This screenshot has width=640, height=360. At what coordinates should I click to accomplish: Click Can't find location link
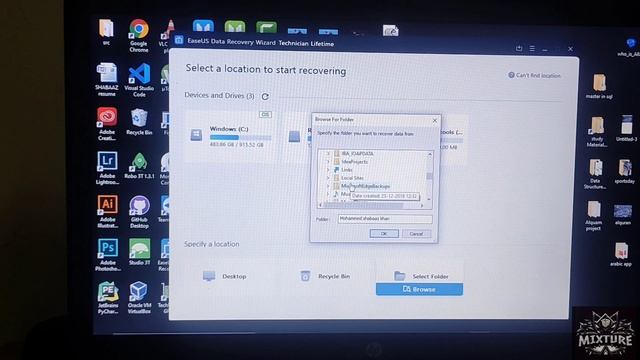(x=534, y=75)
